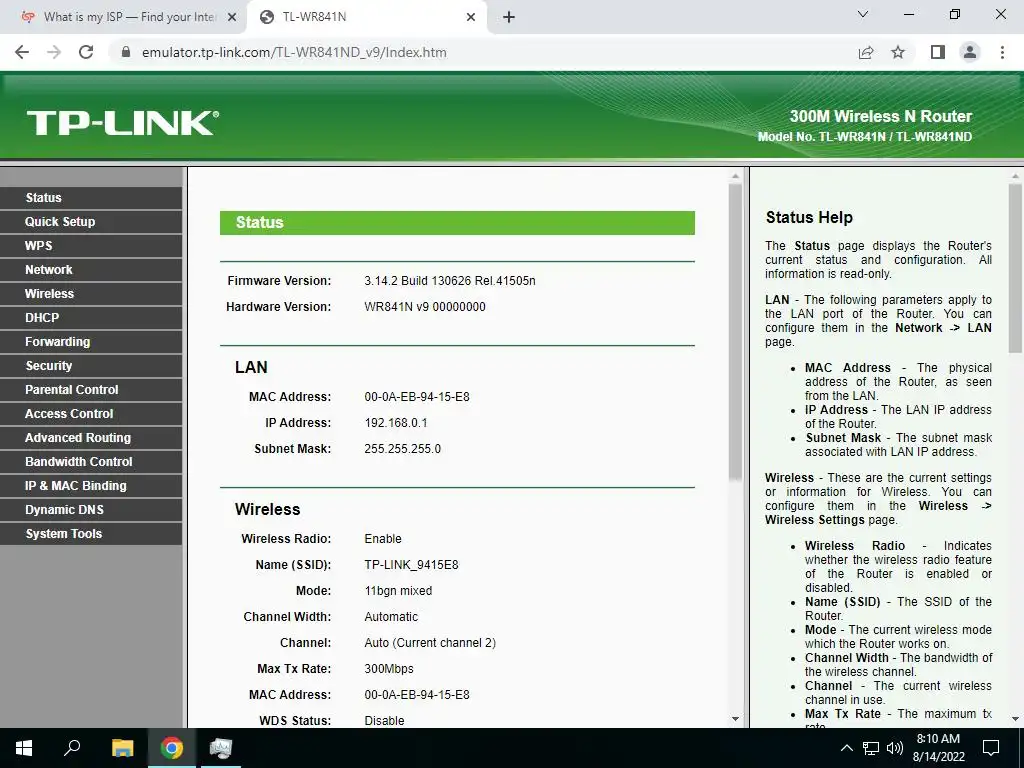Open the DHCP sidebar menu
Image resolution: width=1024 pixels, height=768 pixels.
(91, 318)
